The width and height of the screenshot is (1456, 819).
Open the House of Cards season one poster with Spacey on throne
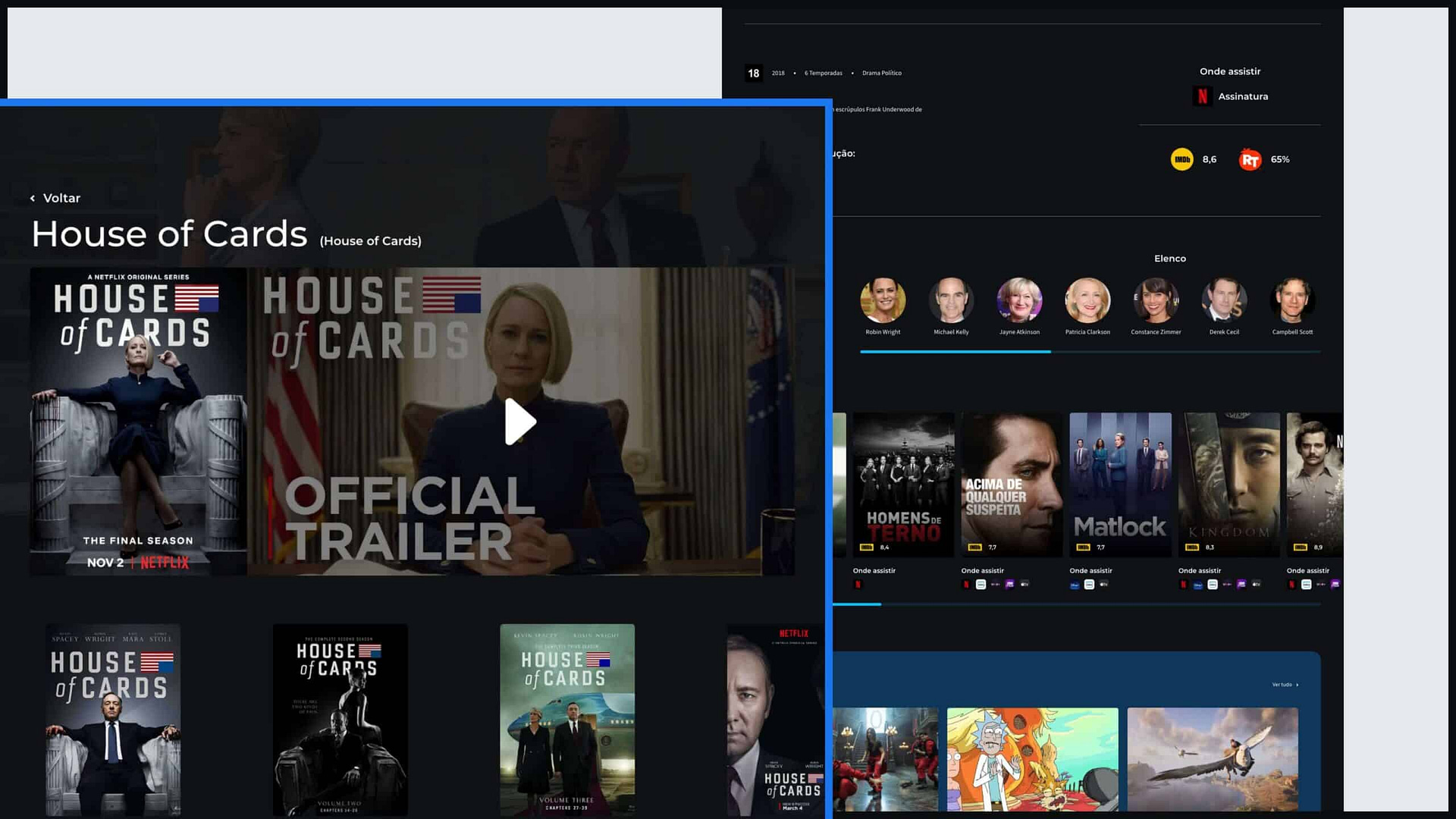coord(113,720)
